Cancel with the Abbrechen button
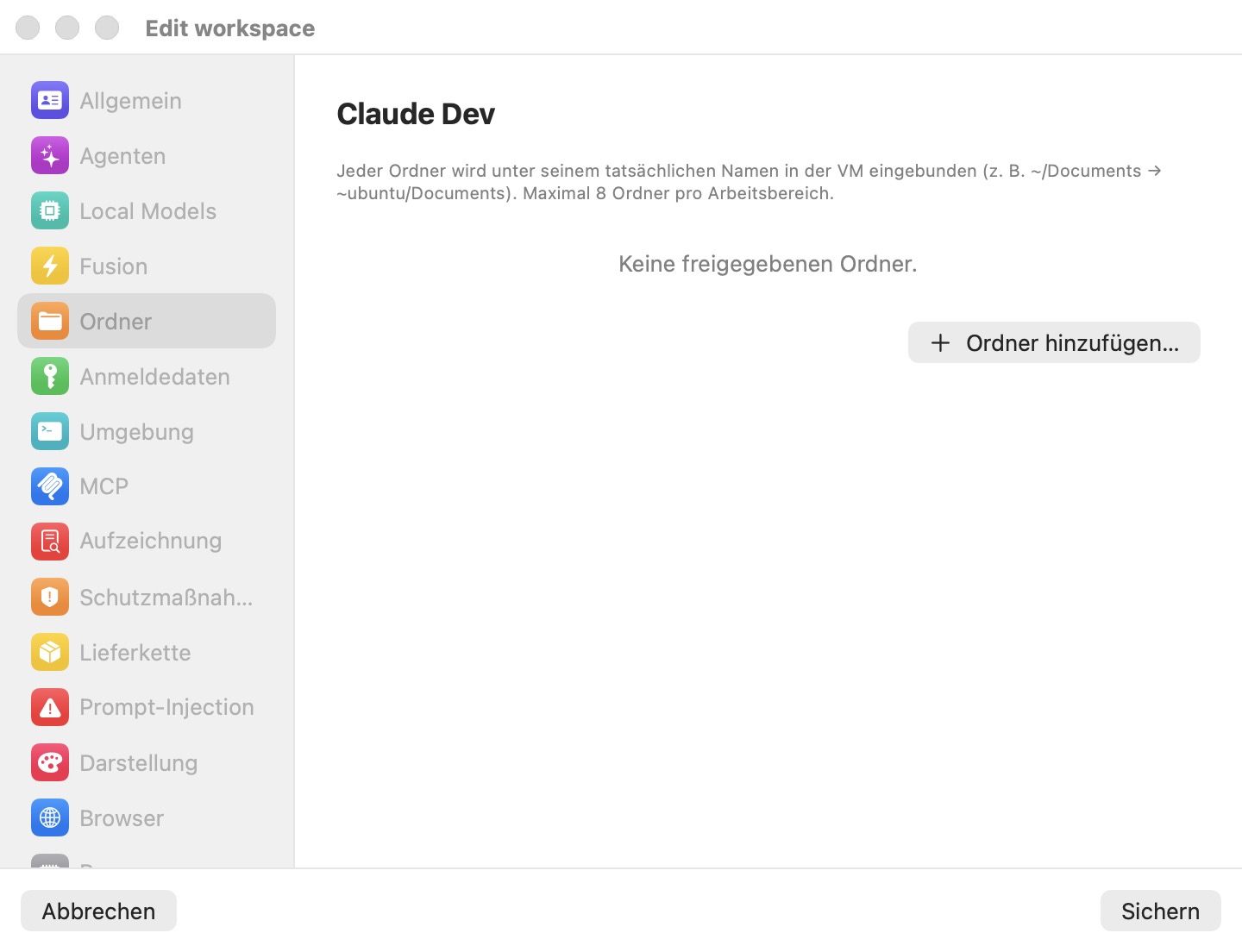Image resolution: width=1242 pixels, height=952 pixels. coord(98,911)
